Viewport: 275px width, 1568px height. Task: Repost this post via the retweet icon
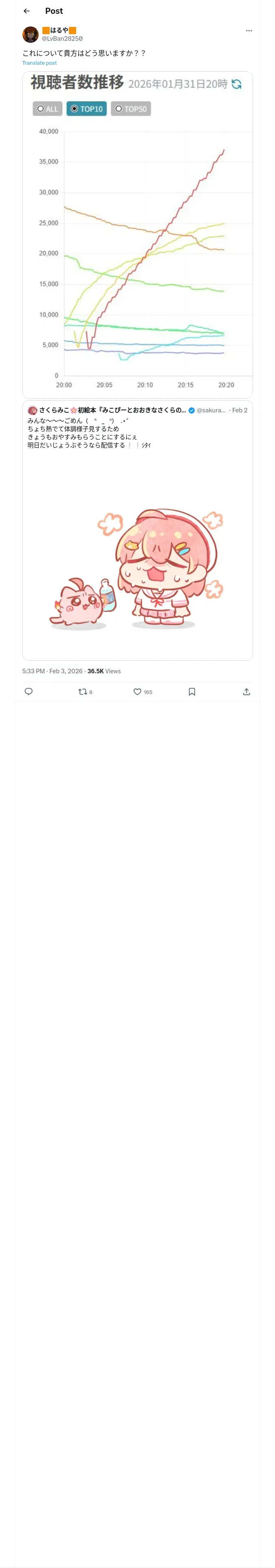tap(83, 692)
